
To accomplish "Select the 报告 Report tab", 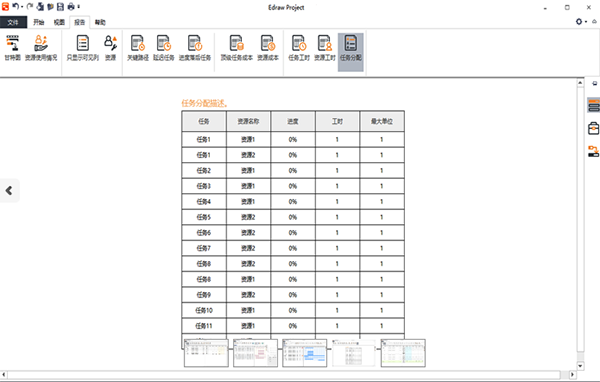I will (80, 22).
